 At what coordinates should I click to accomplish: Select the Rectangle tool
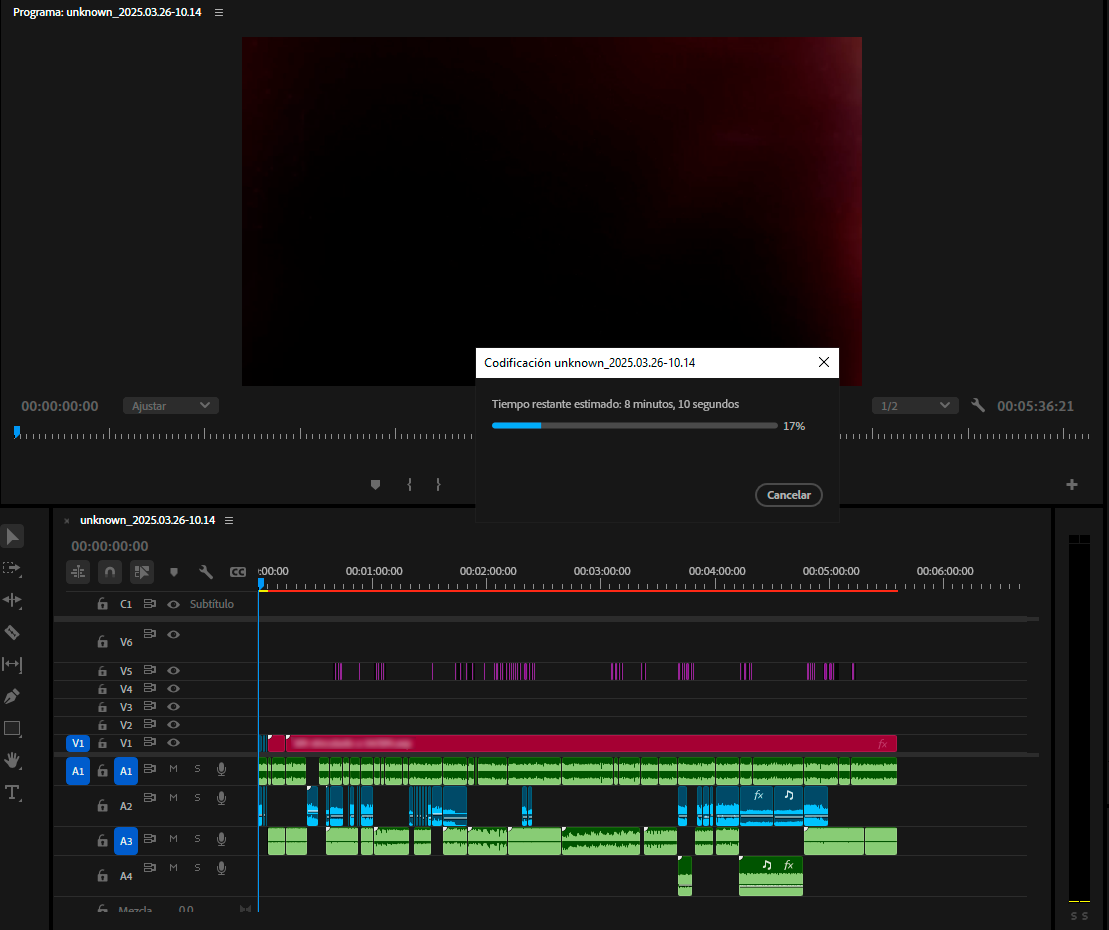tap(12, 728)
